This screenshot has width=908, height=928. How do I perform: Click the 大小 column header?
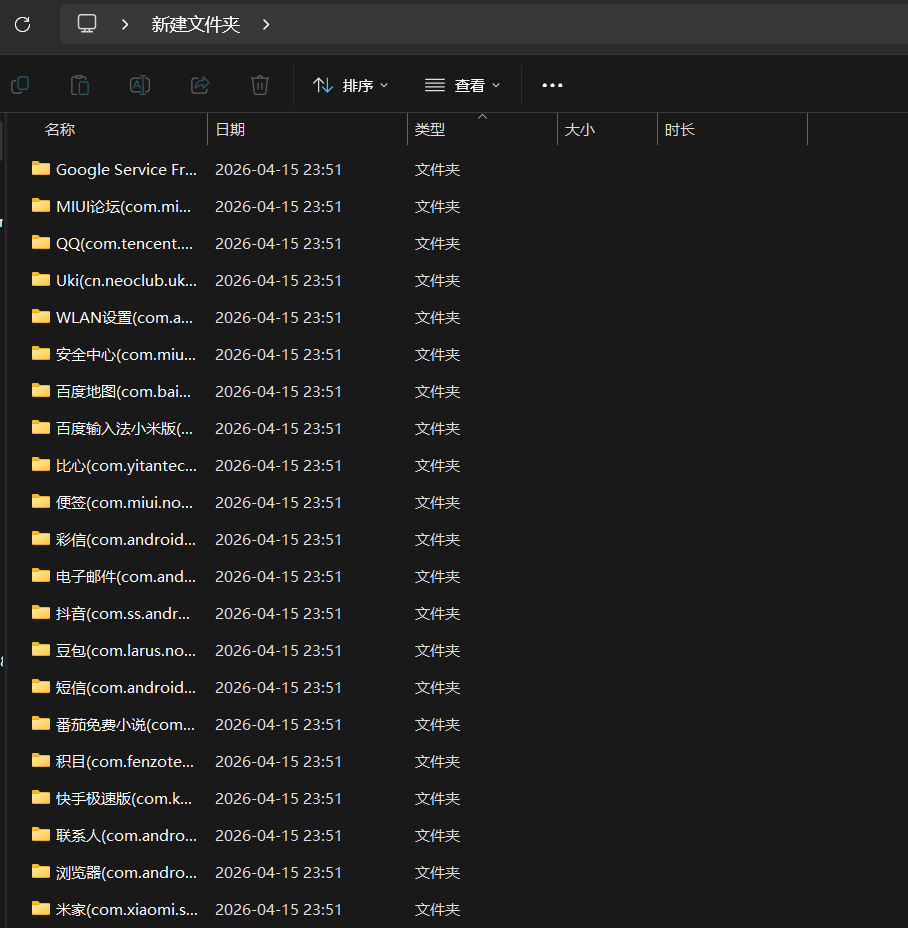tap(580, 130)
